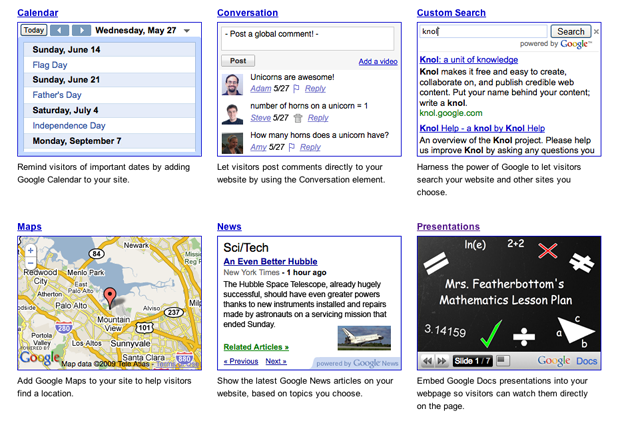The height and width of the screenshot is (425, 630).
Task: Click the Amy author link
Action: pyautogui.click(x=258, y=147)
